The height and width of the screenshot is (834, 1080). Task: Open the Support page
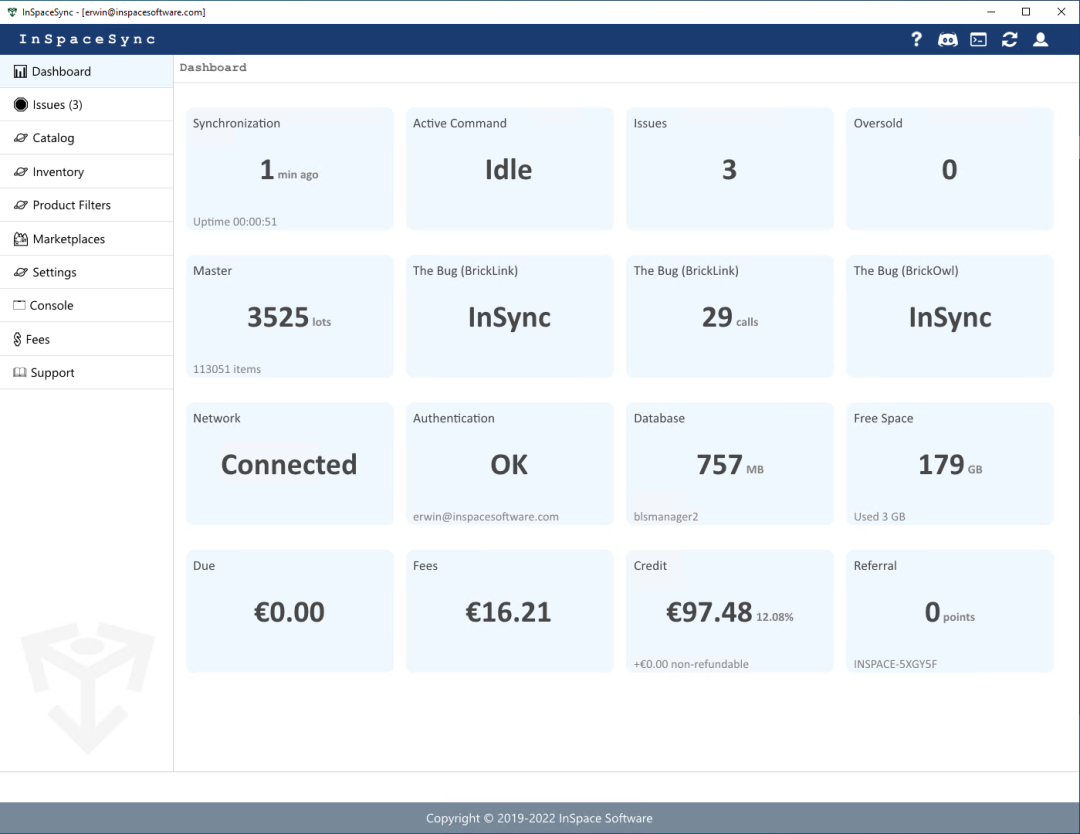[x=53, y=373]
